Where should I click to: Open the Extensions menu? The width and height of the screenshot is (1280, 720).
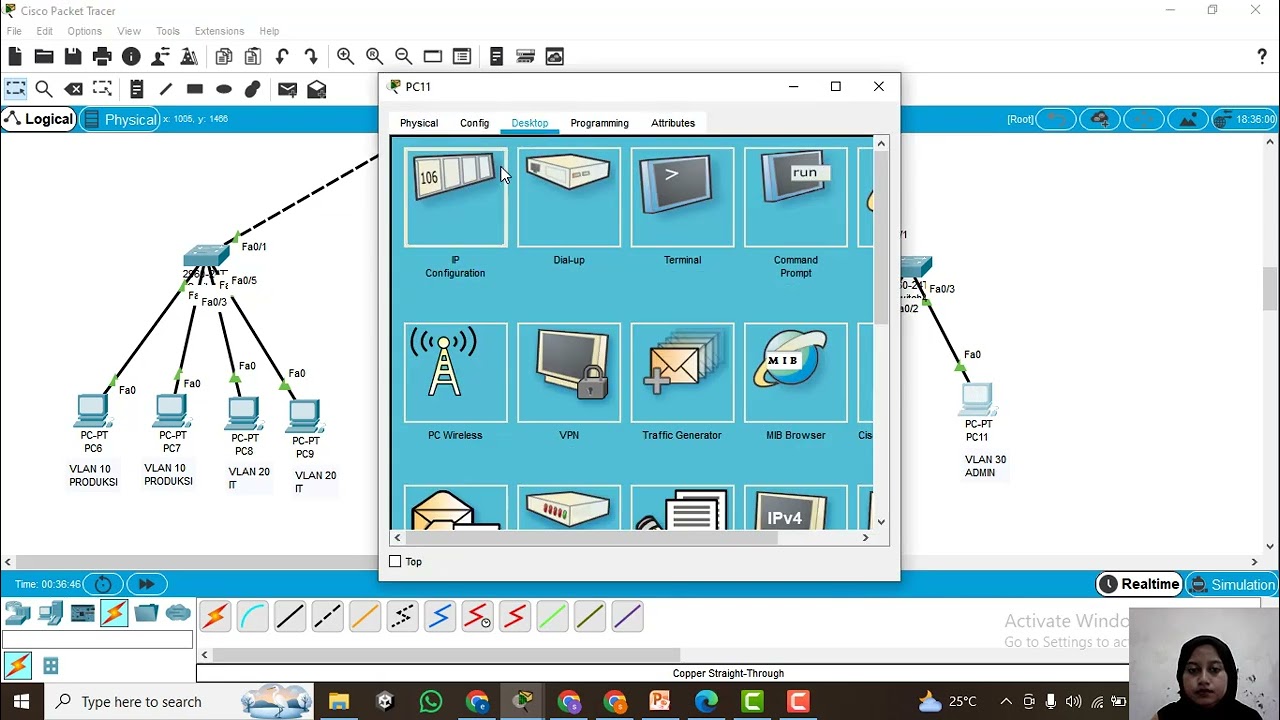[x=219, y=31]
